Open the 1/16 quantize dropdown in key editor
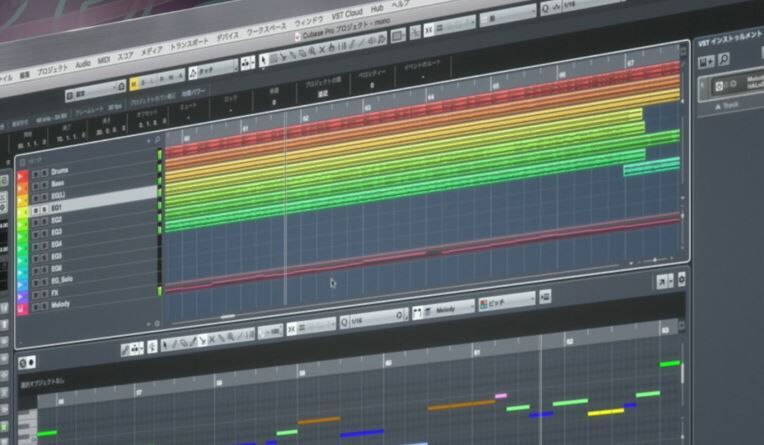This screenshot has width=764, height=445. pos(374,318)
